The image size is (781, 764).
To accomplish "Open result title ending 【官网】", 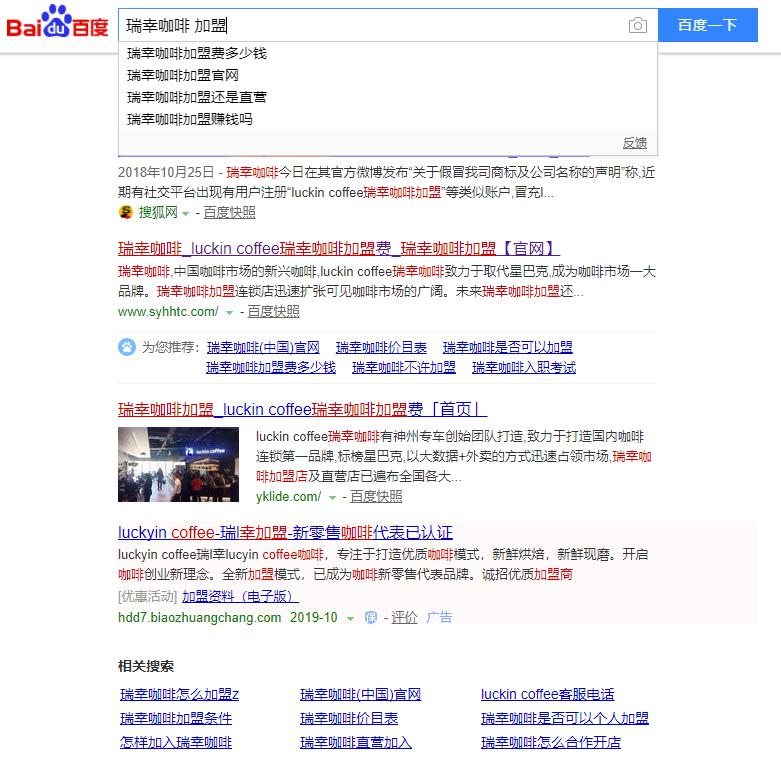I will click(x=339, y=248).
